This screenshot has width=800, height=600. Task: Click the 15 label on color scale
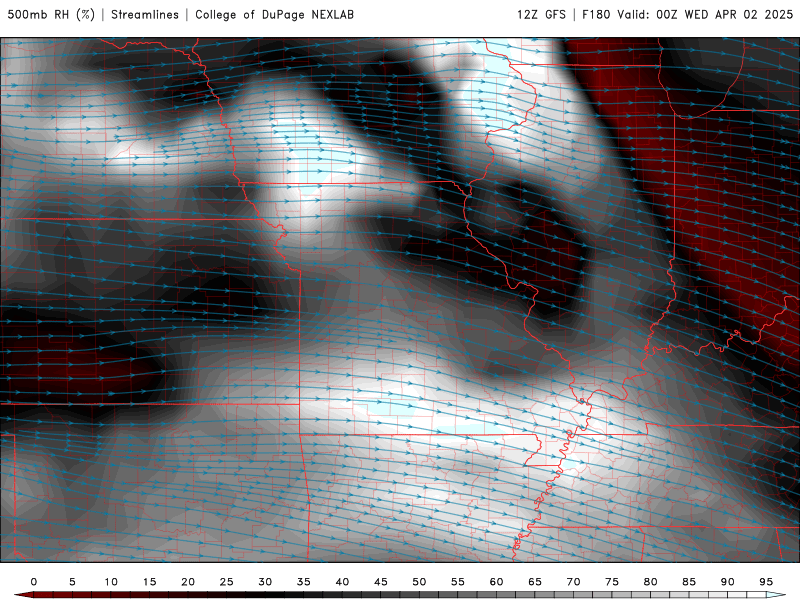149,582
